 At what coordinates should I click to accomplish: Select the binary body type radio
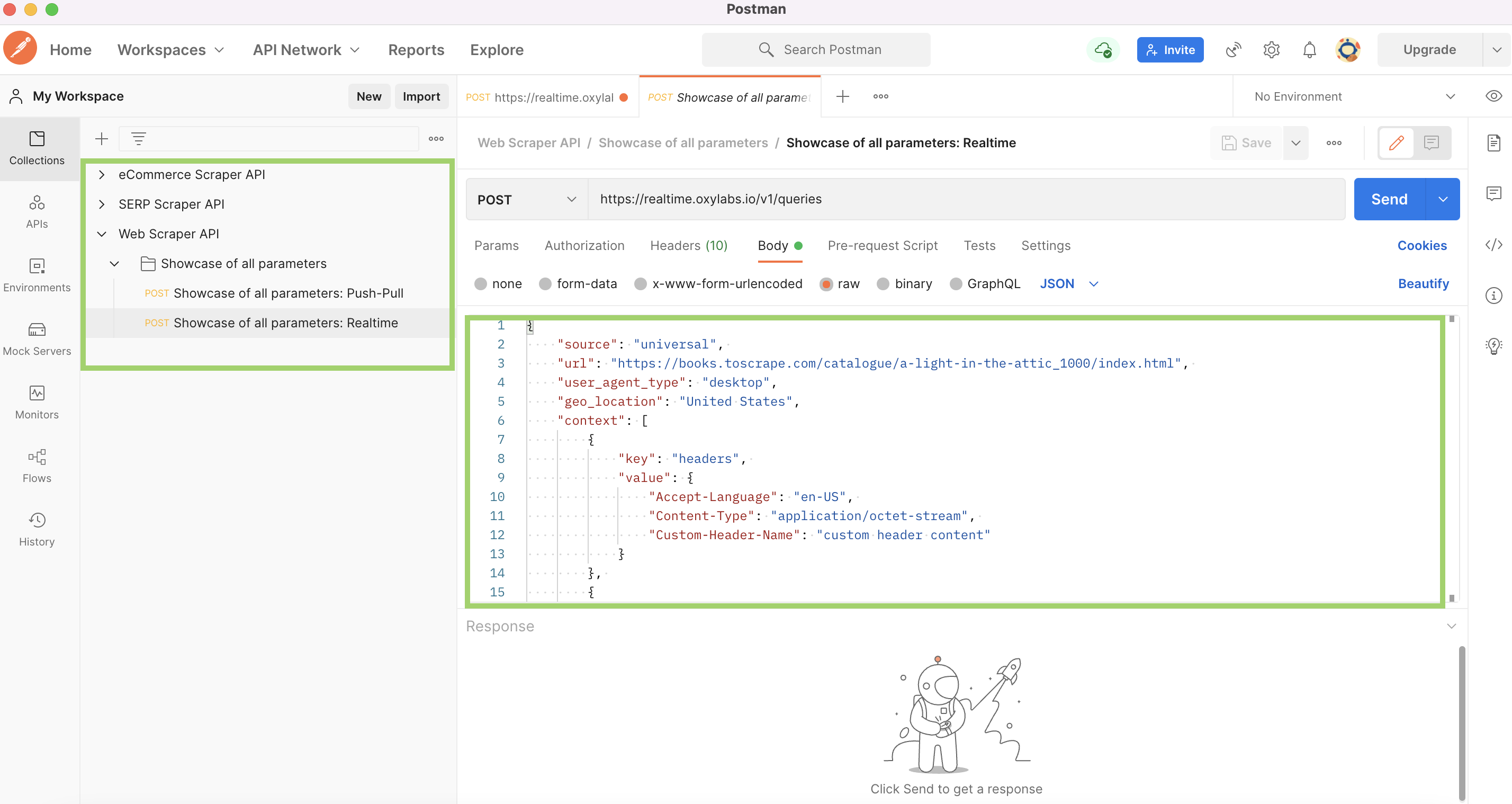coord(883,284)
